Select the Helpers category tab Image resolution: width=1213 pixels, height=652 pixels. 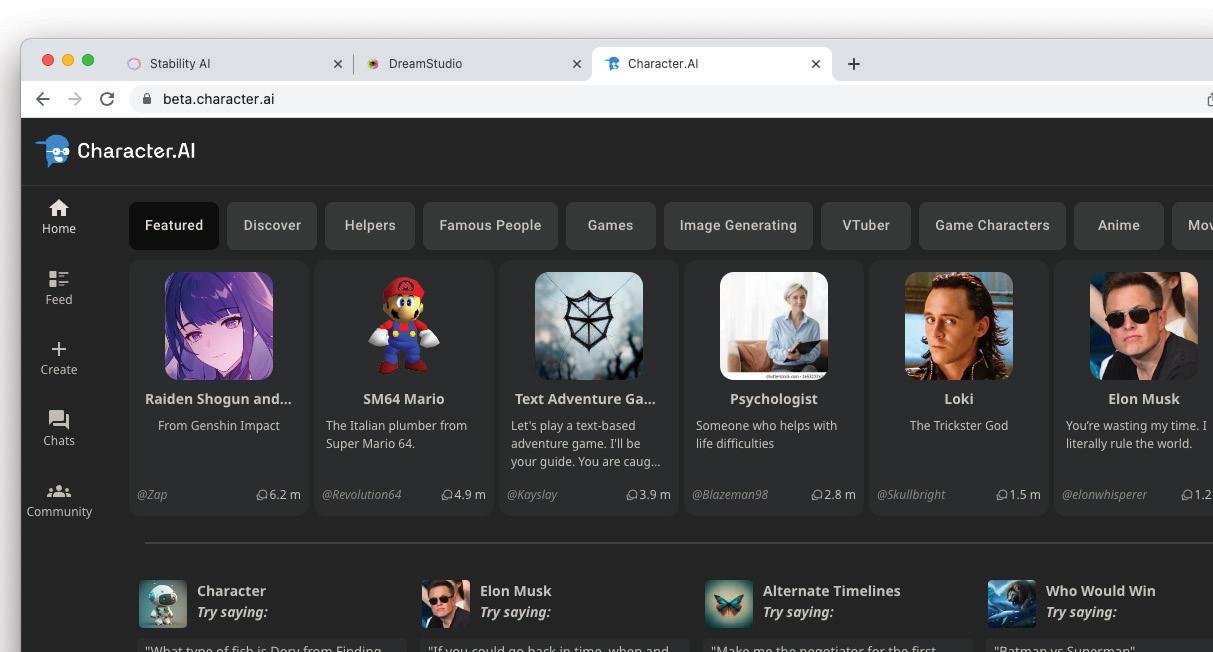(370, 226)
